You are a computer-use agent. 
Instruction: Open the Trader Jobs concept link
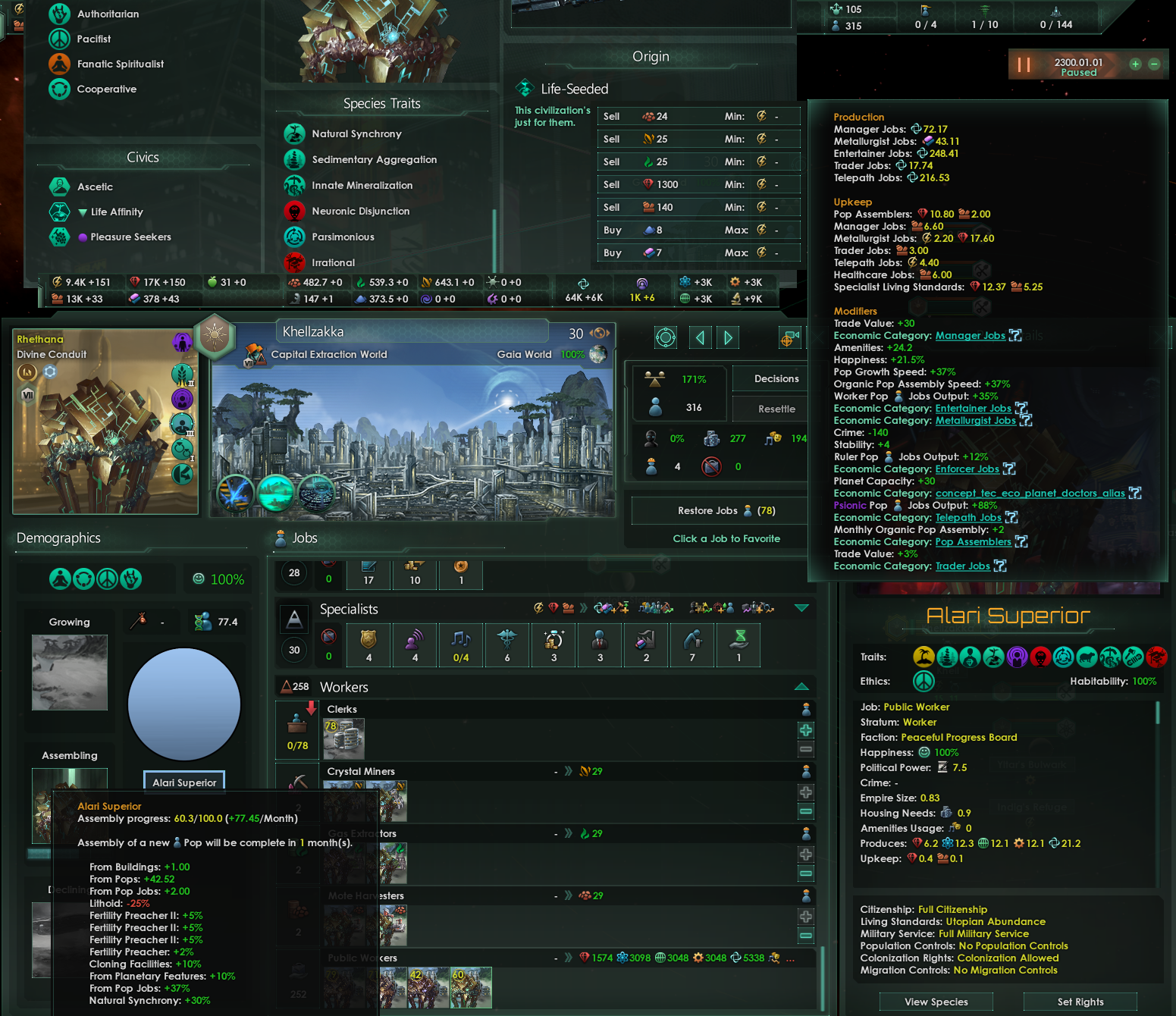(963, 566)
